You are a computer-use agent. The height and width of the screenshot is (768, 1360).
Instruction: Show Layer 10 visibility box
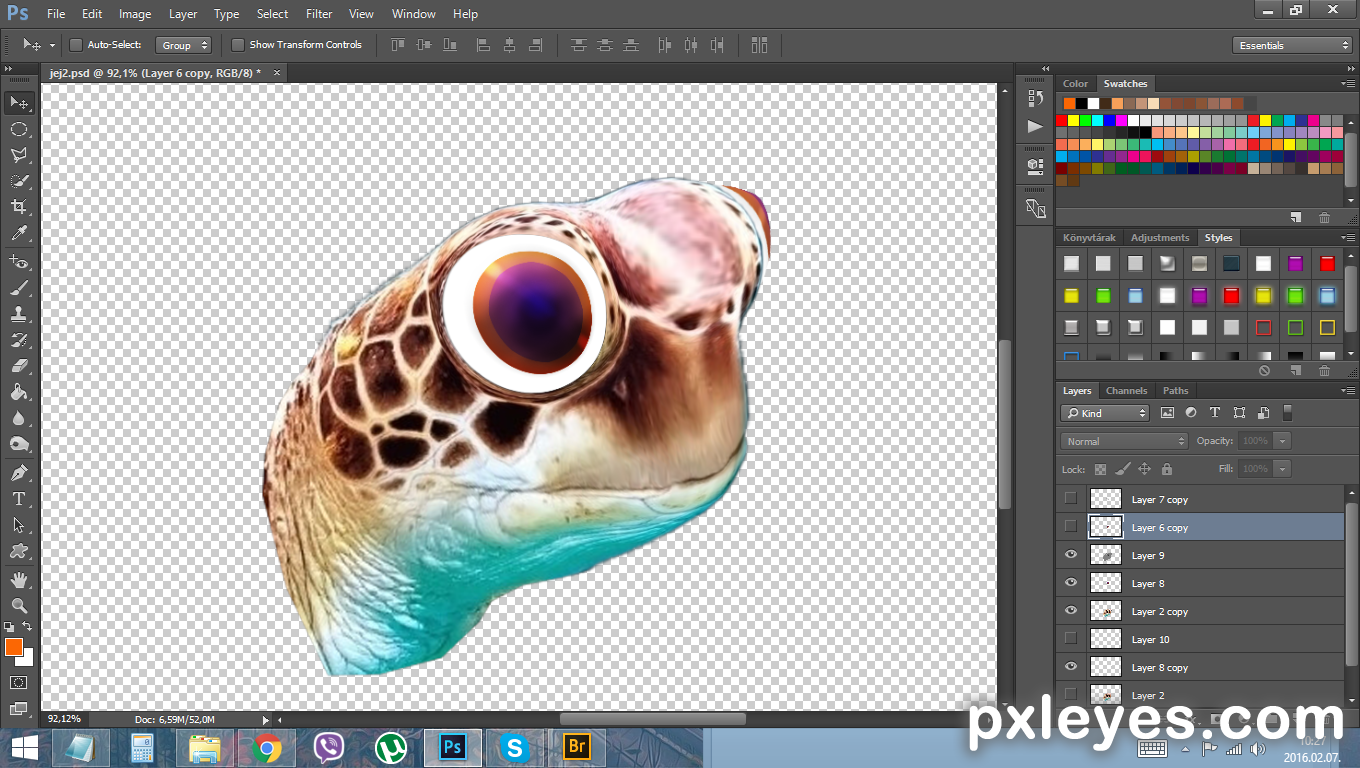(x=1071, y=639)
